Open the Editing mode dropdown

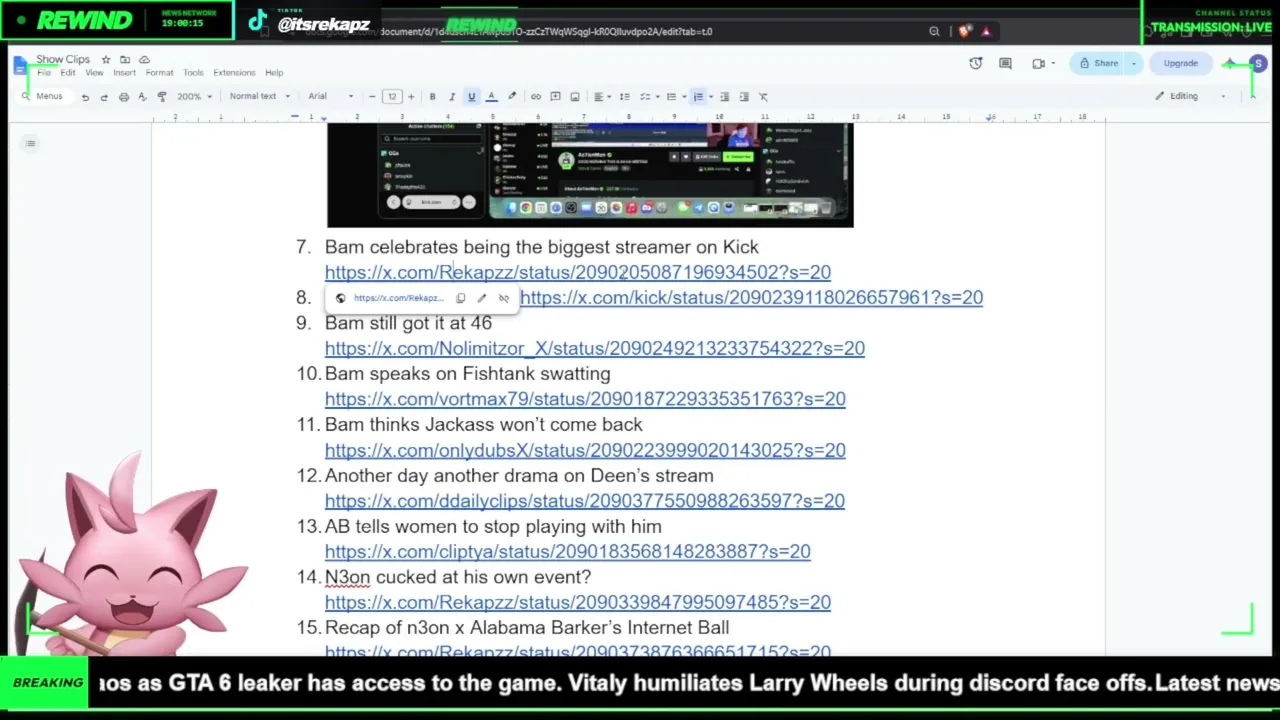1190,96
